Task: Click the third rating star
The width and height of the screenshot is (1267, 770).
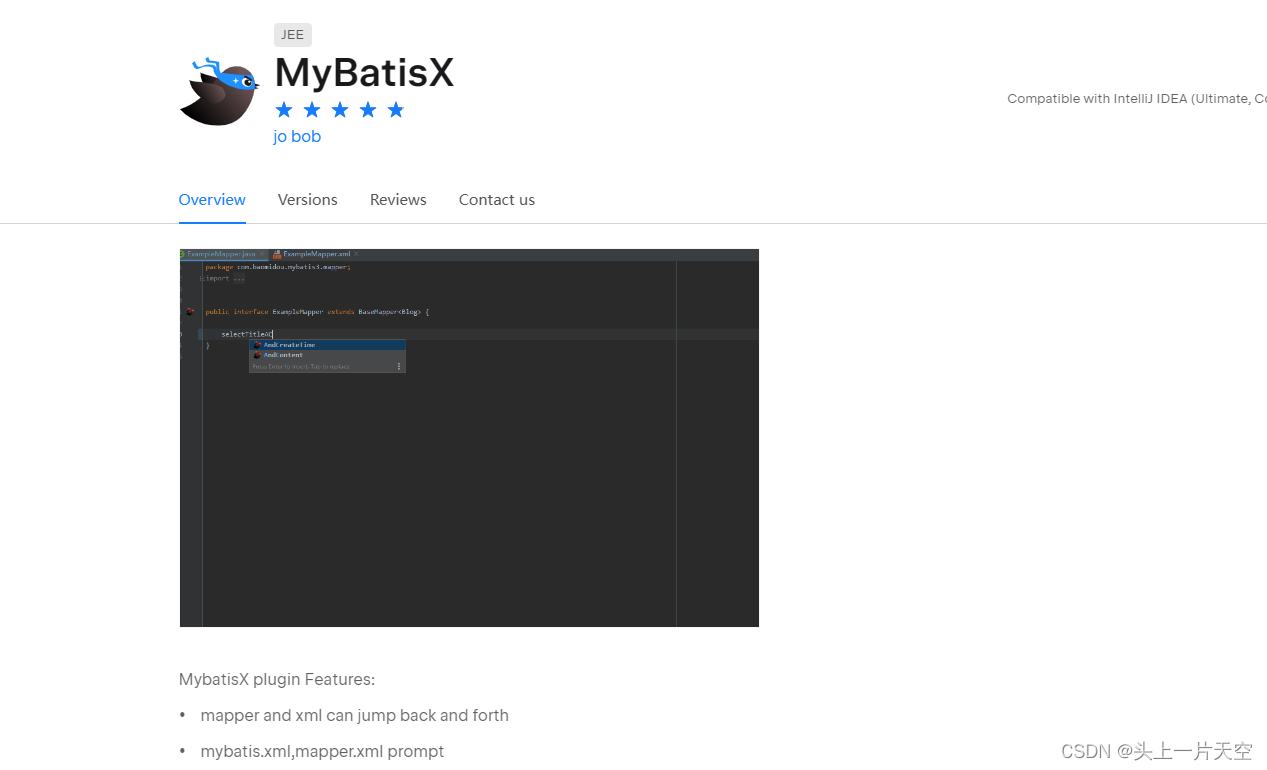Action: pyautogui.click(x=340, y=110)
